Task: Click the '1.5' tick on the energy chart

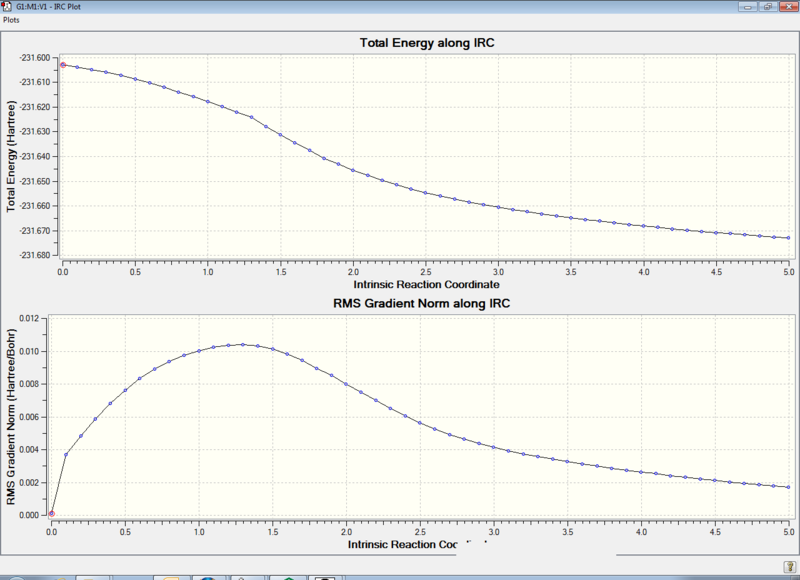Action: click(281, 272)
